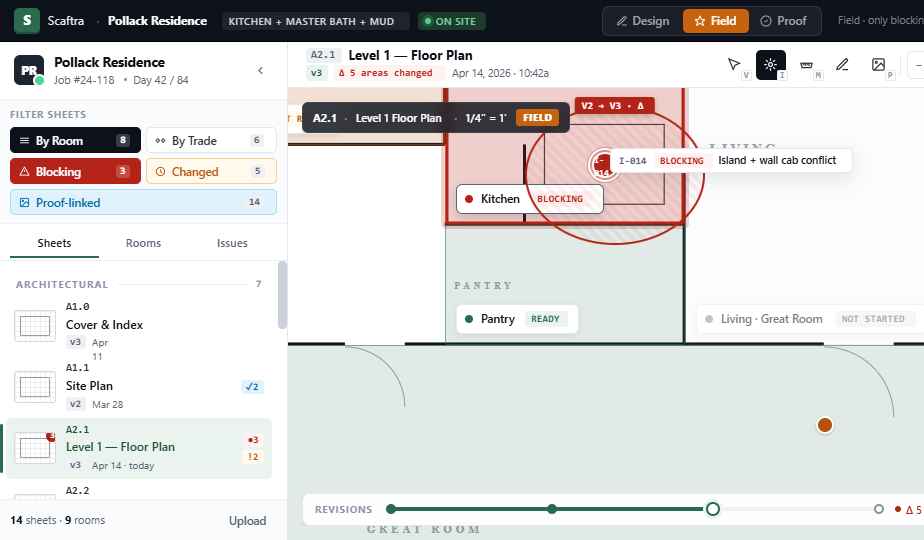Viewport: 924px width, 540px height.
Task: Click the Level 1 Floor Plan thumbnail
Action: coord(35,448)
